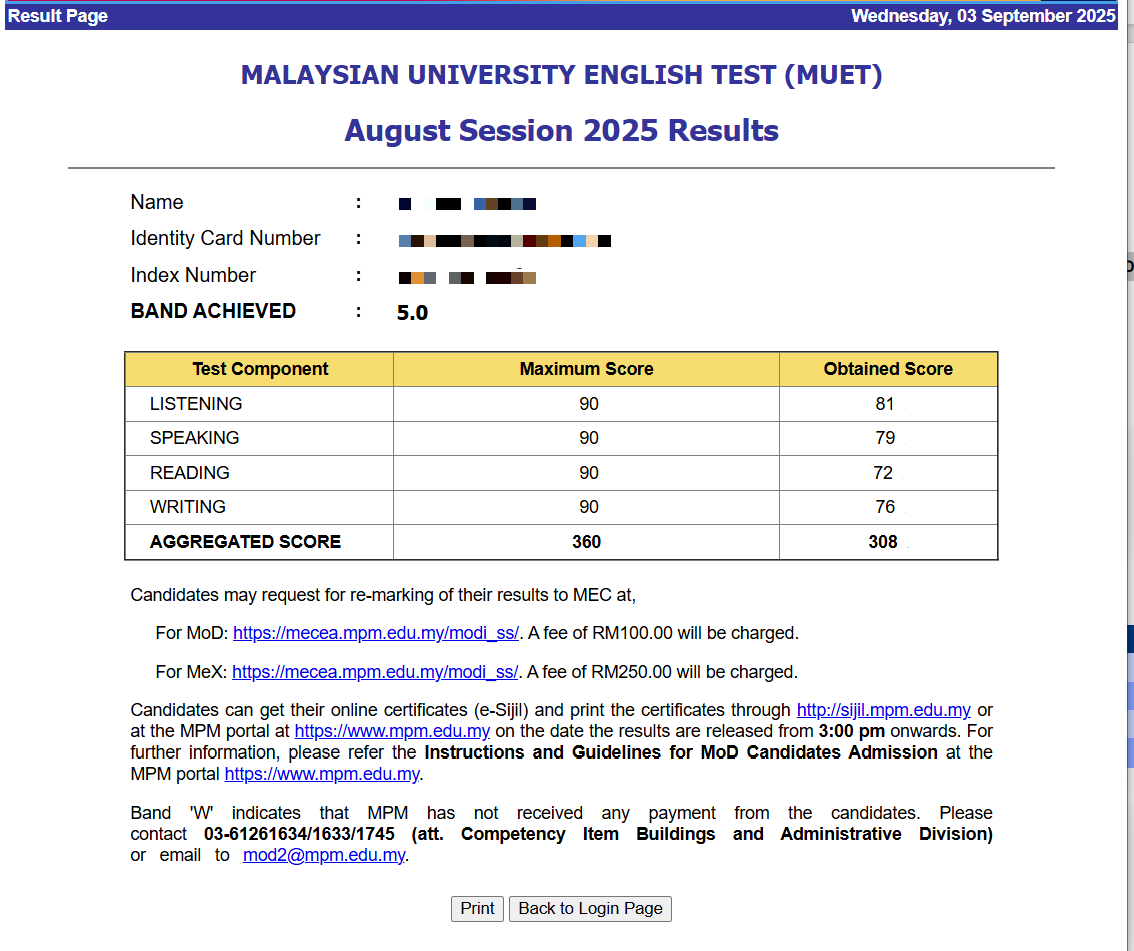Screen dimensions: 1134x951
Task: Click the Print button
Action: pyautogui.click(x=477, y=908)
